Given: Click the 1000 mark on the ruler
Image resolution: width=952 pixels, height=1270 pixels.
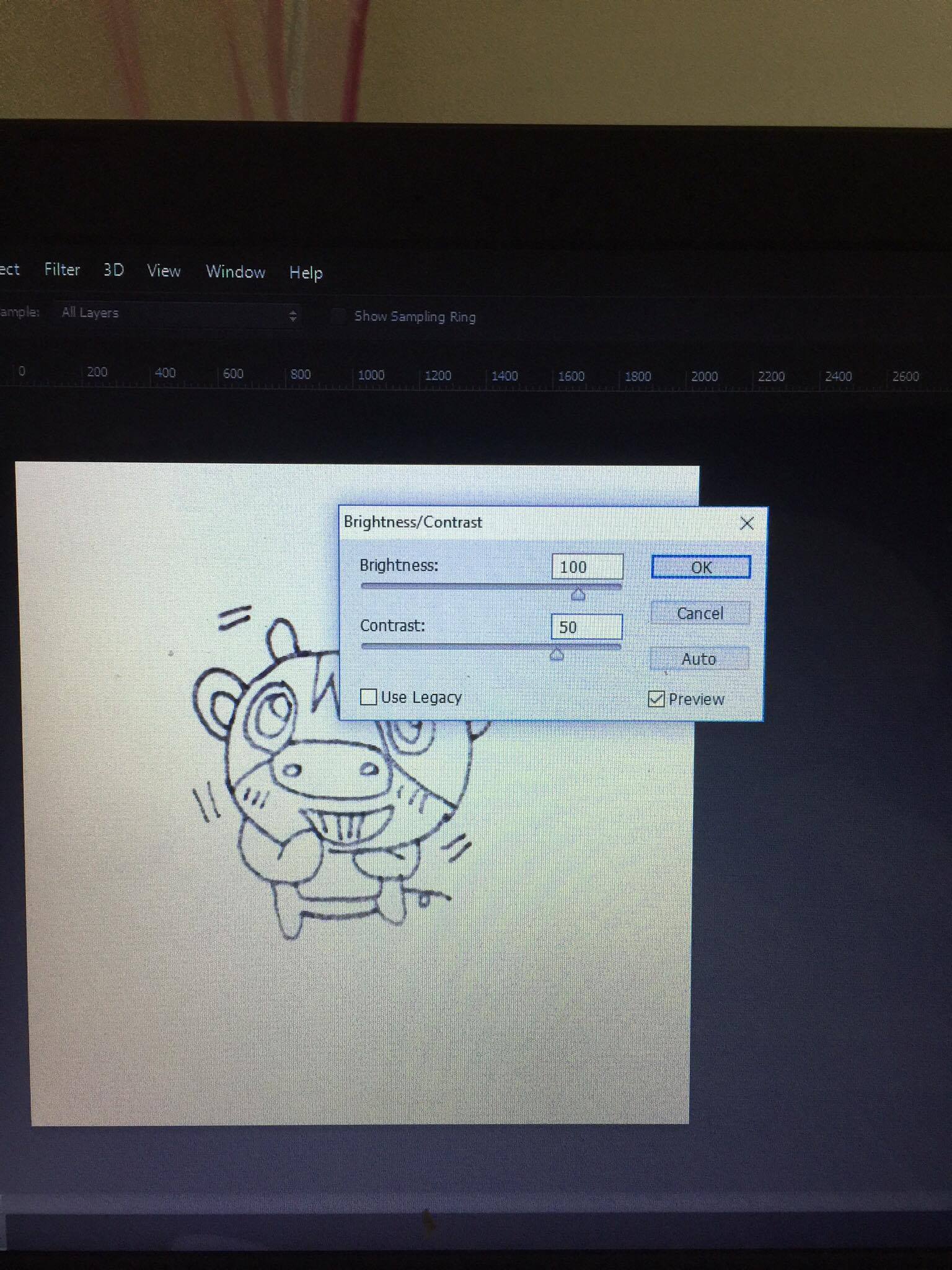Looking at the screenshot, I should [x=371, y=375].
